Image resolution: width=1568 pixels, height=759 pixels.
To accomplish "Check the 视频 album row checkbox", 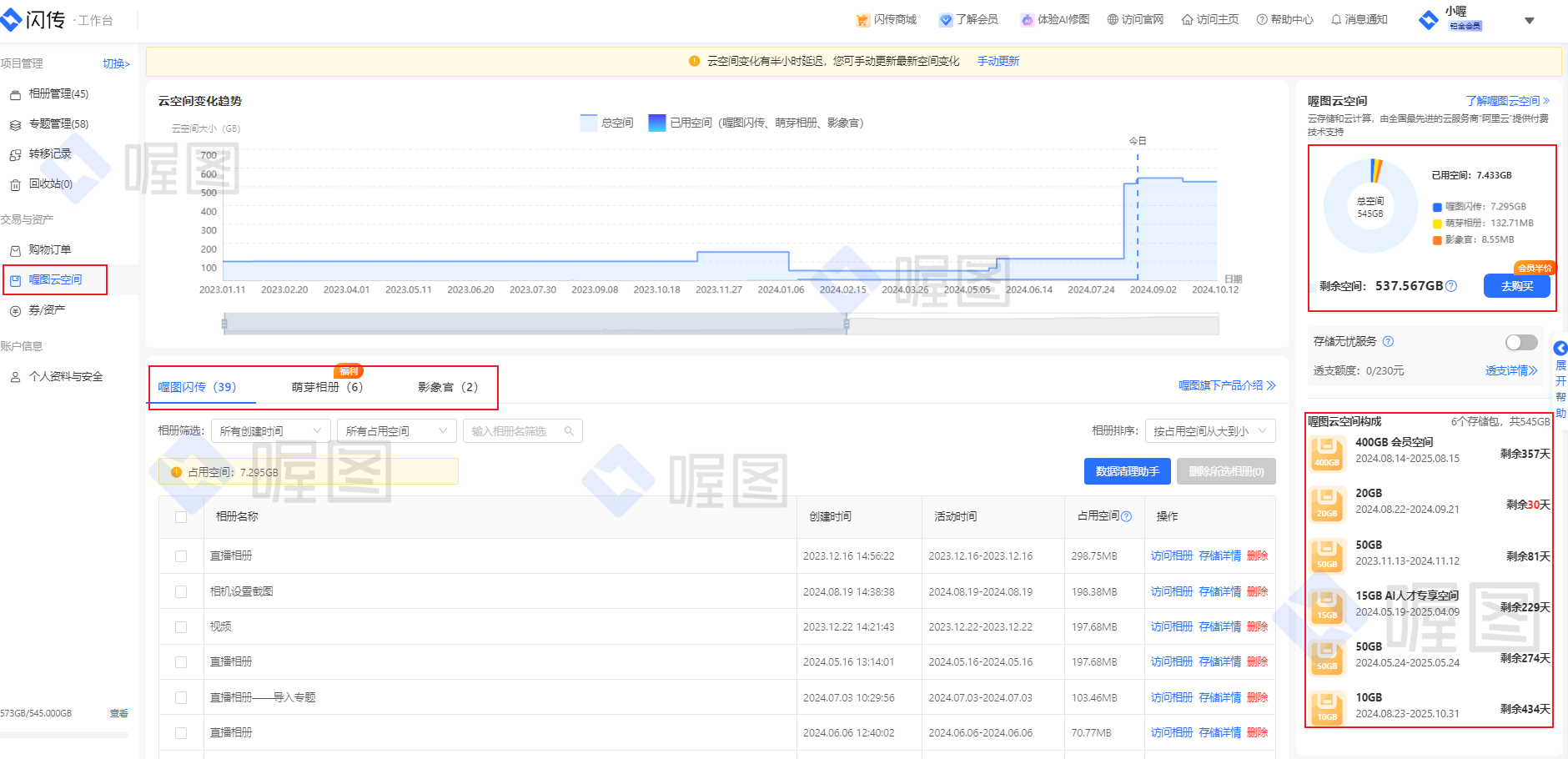I will tap(181, 627).
